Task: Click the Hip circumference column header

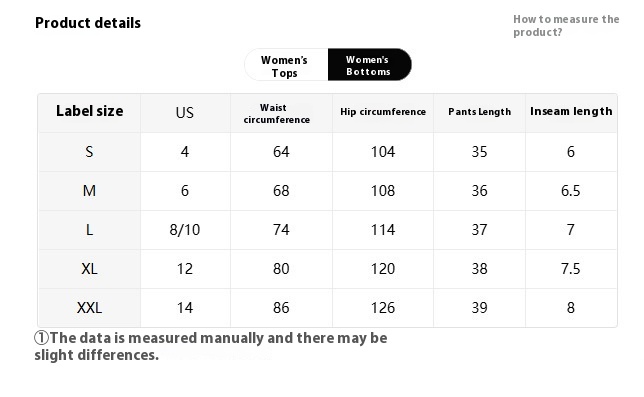Action: tap(383, 112)
